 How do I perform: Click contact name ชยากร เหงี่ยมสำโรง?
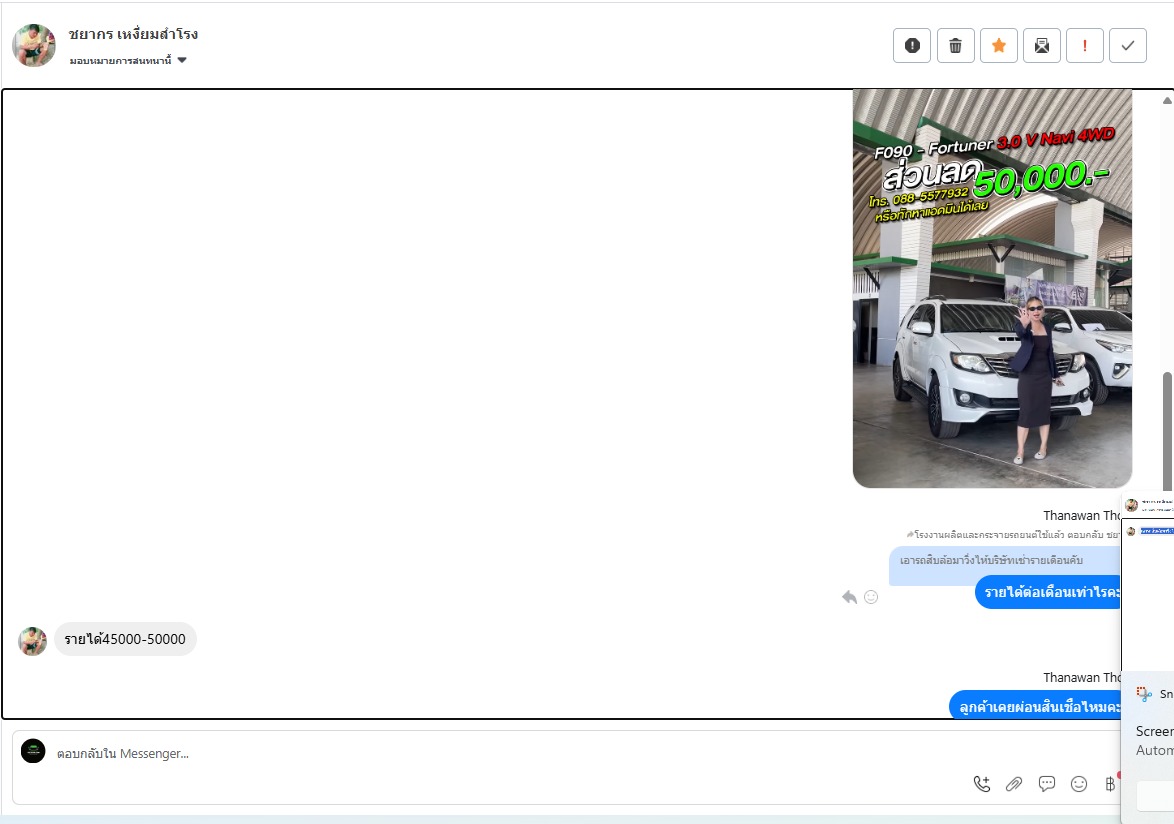tap(133, 34)
